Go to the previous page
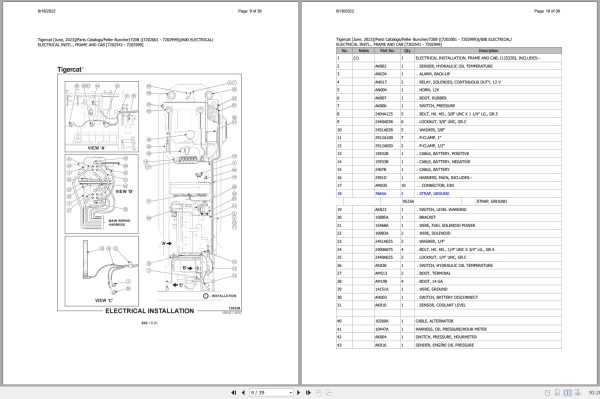600x399 pixels. click(x=243, y=392)
